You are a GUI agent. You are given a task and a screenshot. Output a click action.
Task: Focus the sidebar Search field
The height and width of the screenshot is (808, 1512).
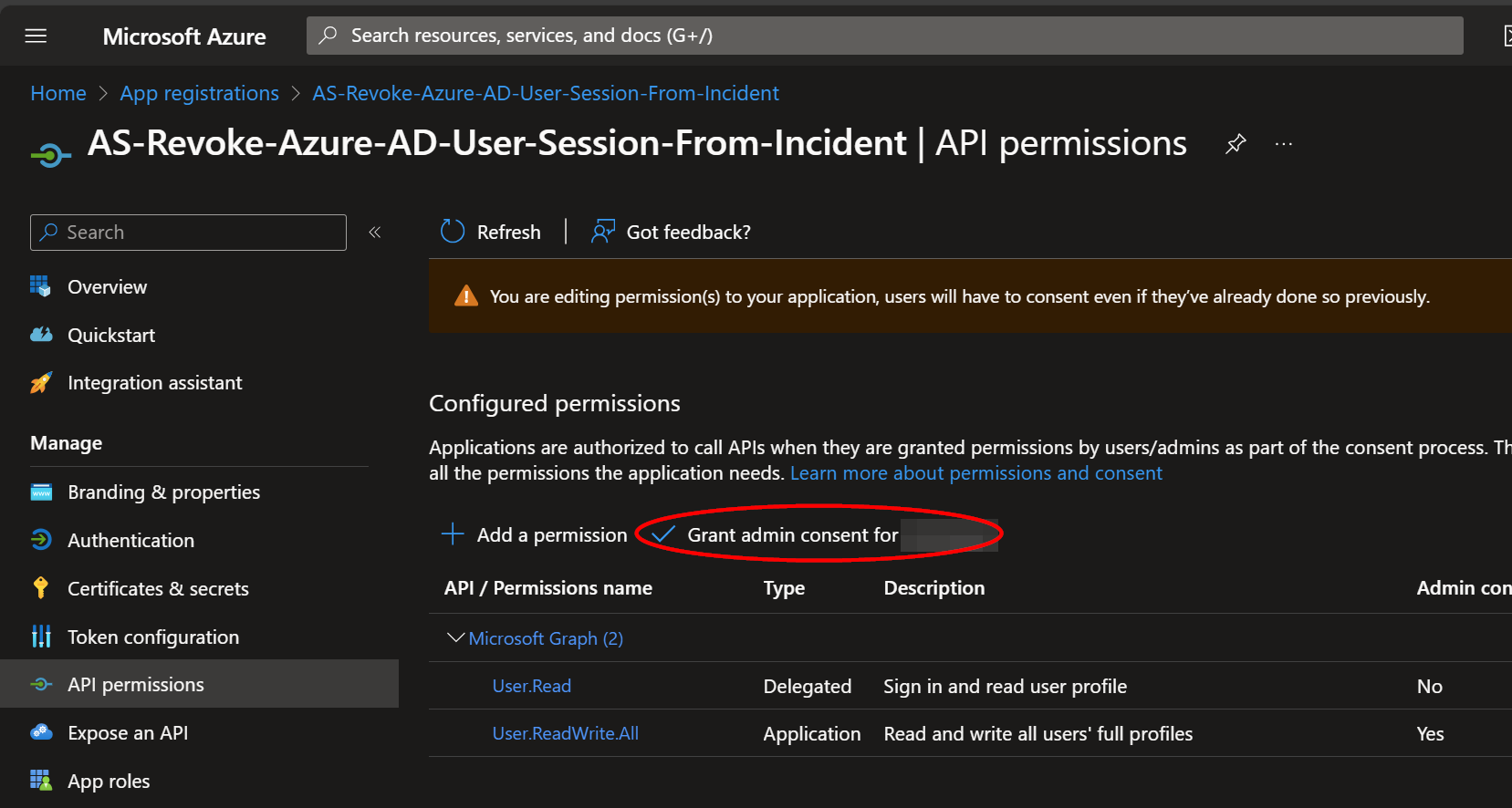tap(188, 233)
